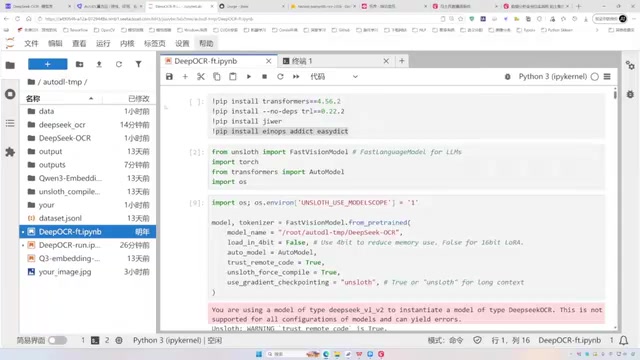Refresh the file list
This screenshot has width=640, height=360.
(x=119, y=64)
